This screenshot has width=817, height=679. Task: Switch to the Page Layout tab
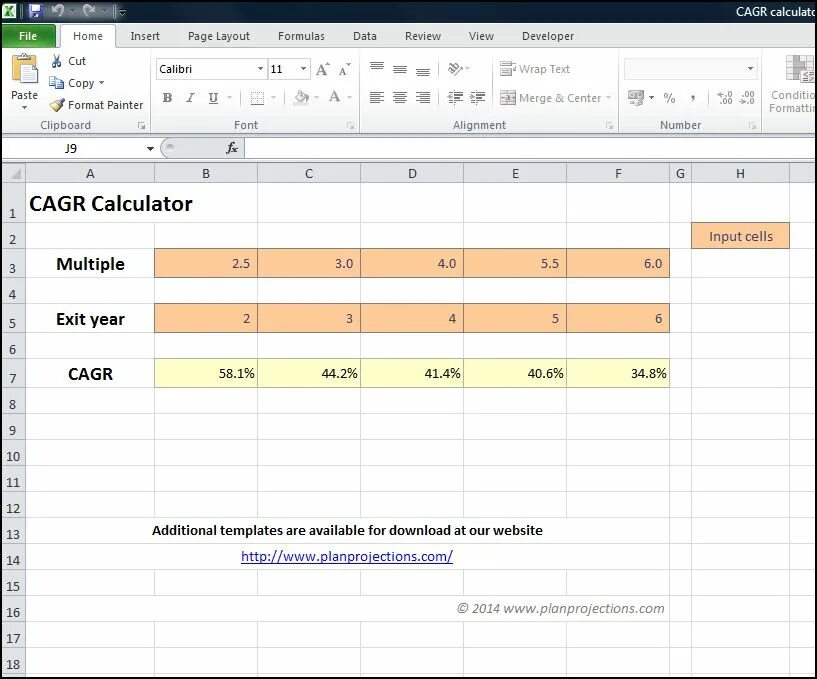click(x=219, y=36)
